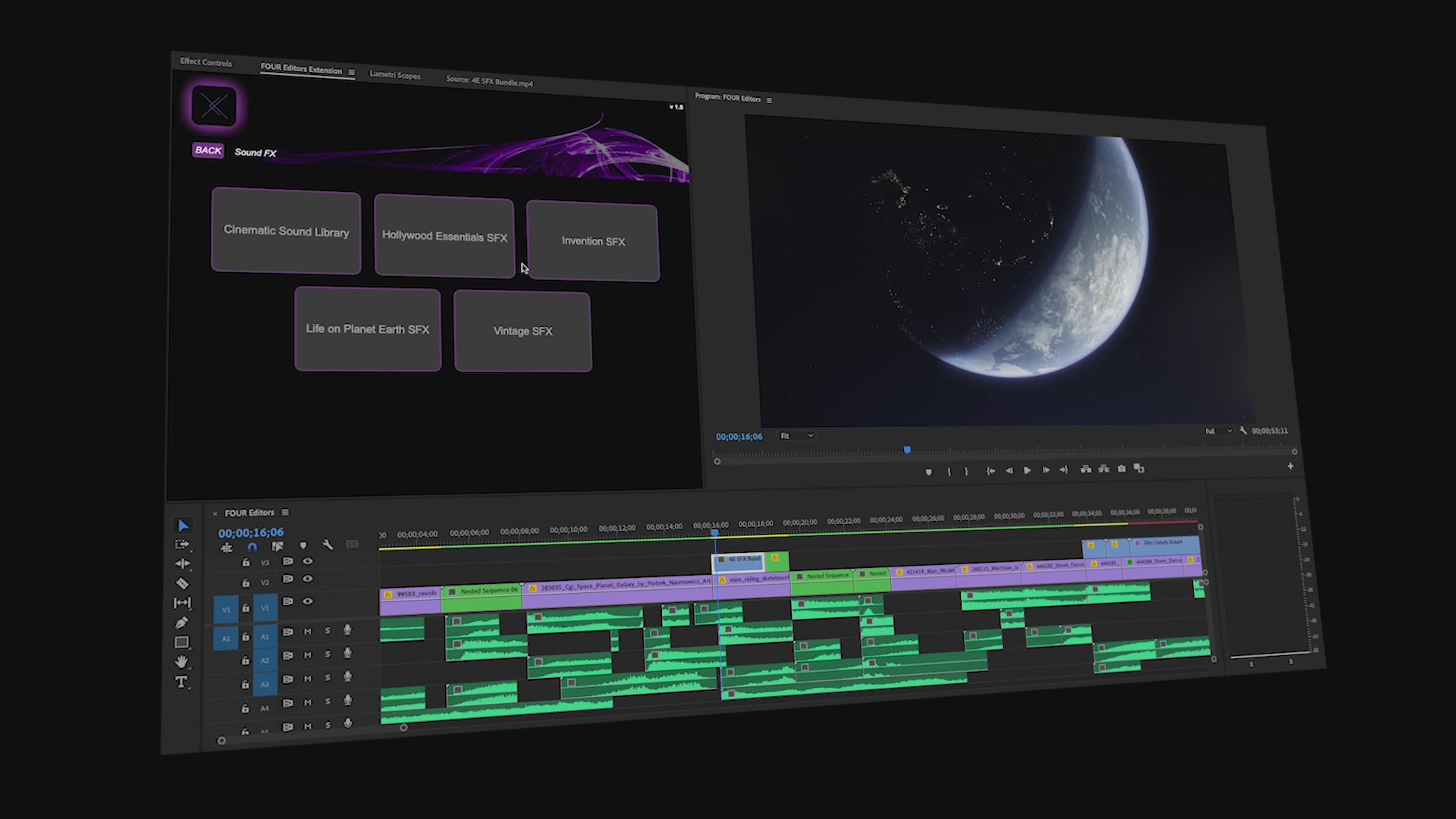Image resolution: width=1456 pixels, height=819 pixels.
Task: Open Timeline Display Settings wrench
Action: (328, 545)
